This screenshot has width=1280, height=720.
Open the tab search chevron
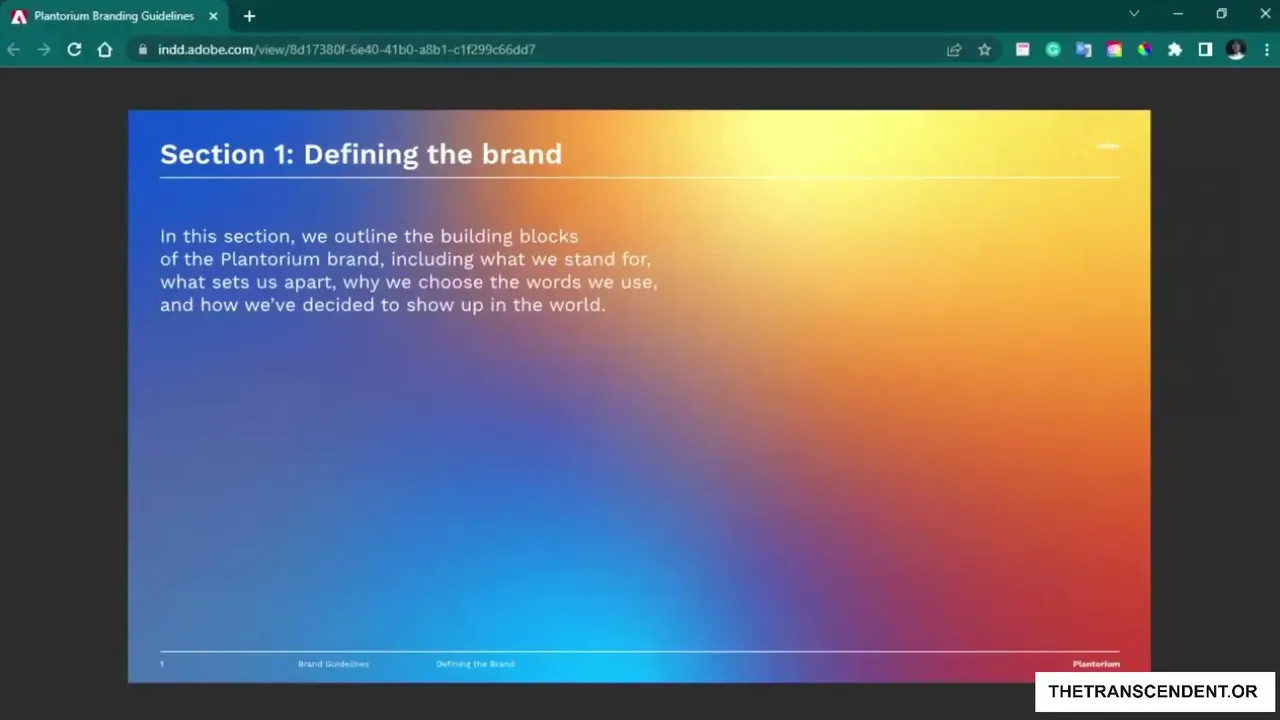1134,14
